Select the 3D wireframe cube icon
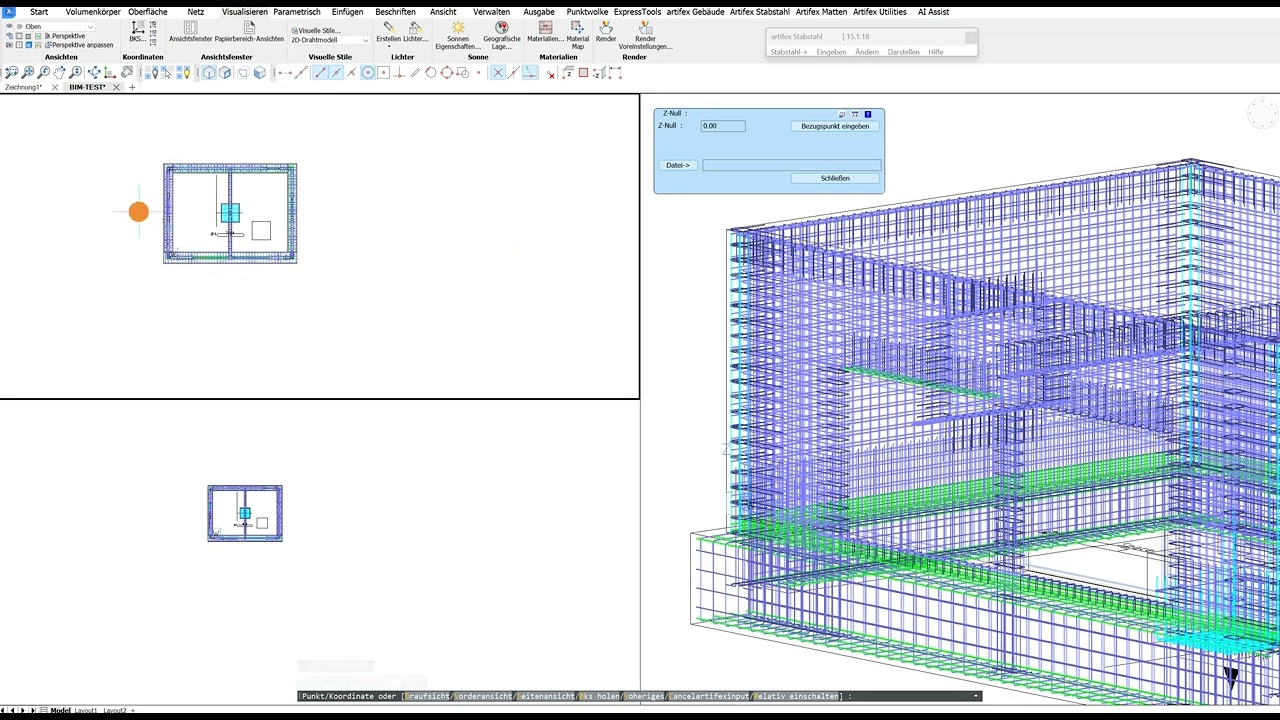This screenshot has width=1280, height=720. pos(209,72)
